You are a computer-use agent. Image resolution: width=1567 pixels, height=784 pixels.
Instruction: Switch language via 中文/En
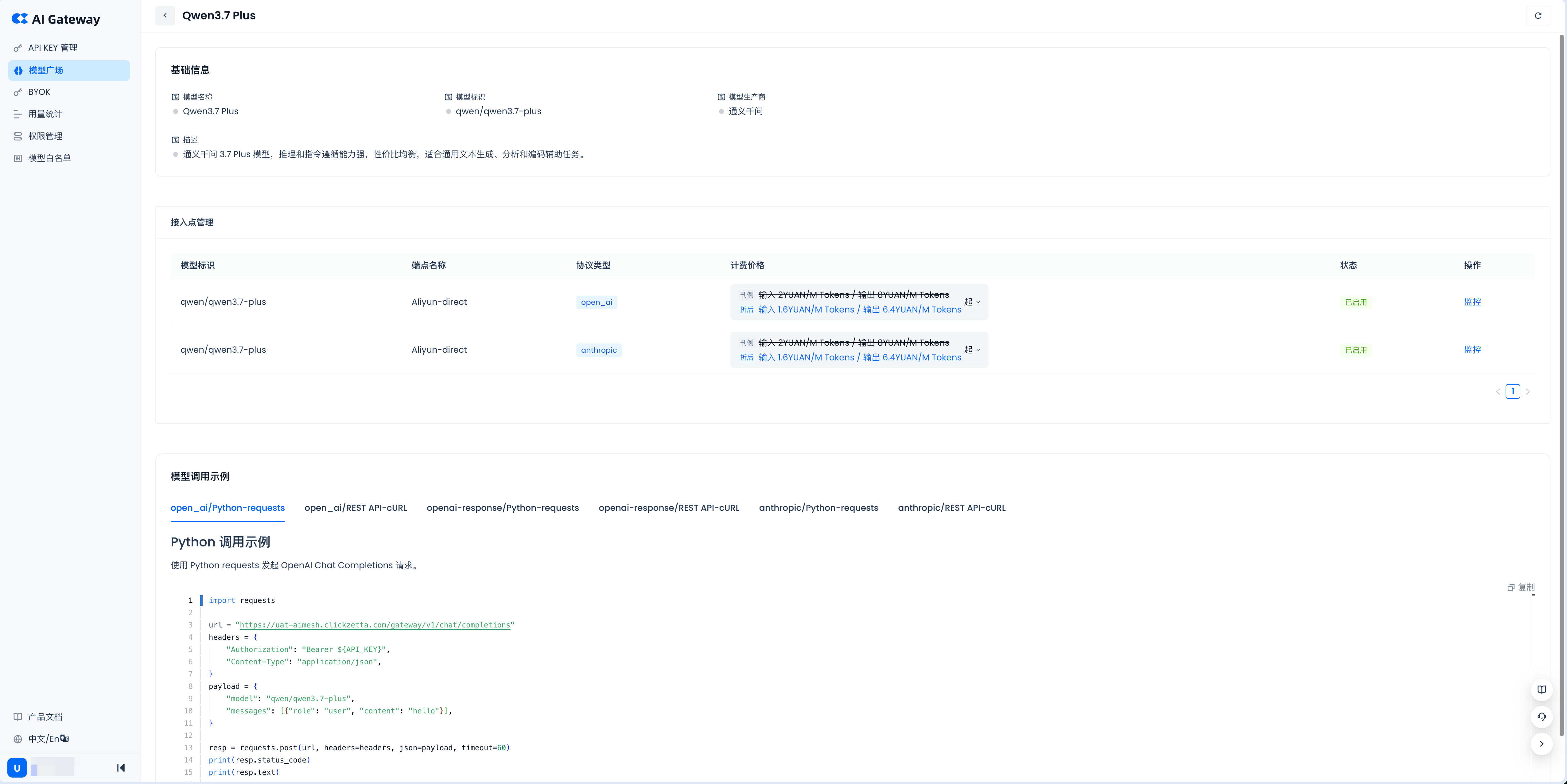[x=48, y=738]
